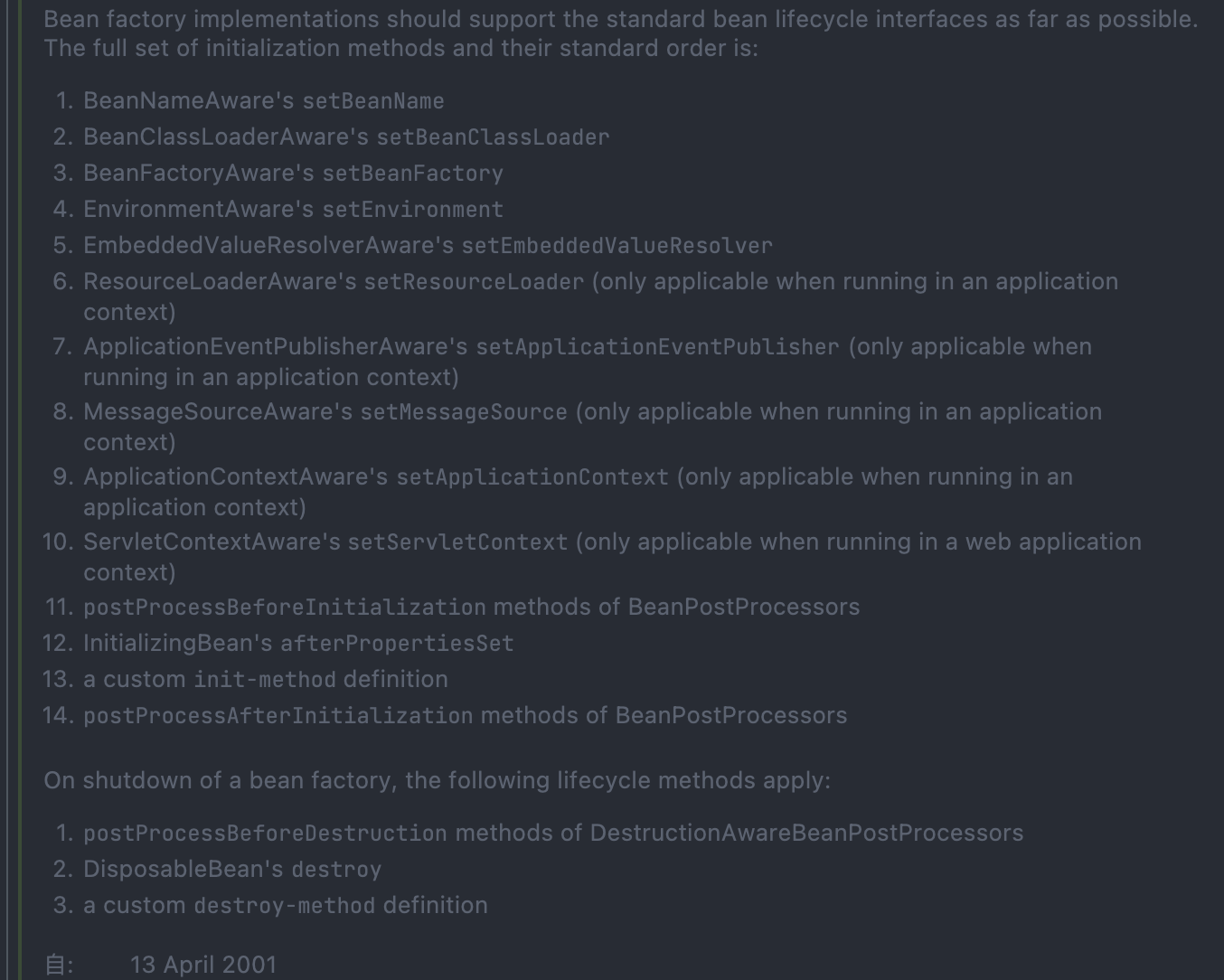
Task: Click the postProcessBeforeDestruction code text
Action: [265, 834]
